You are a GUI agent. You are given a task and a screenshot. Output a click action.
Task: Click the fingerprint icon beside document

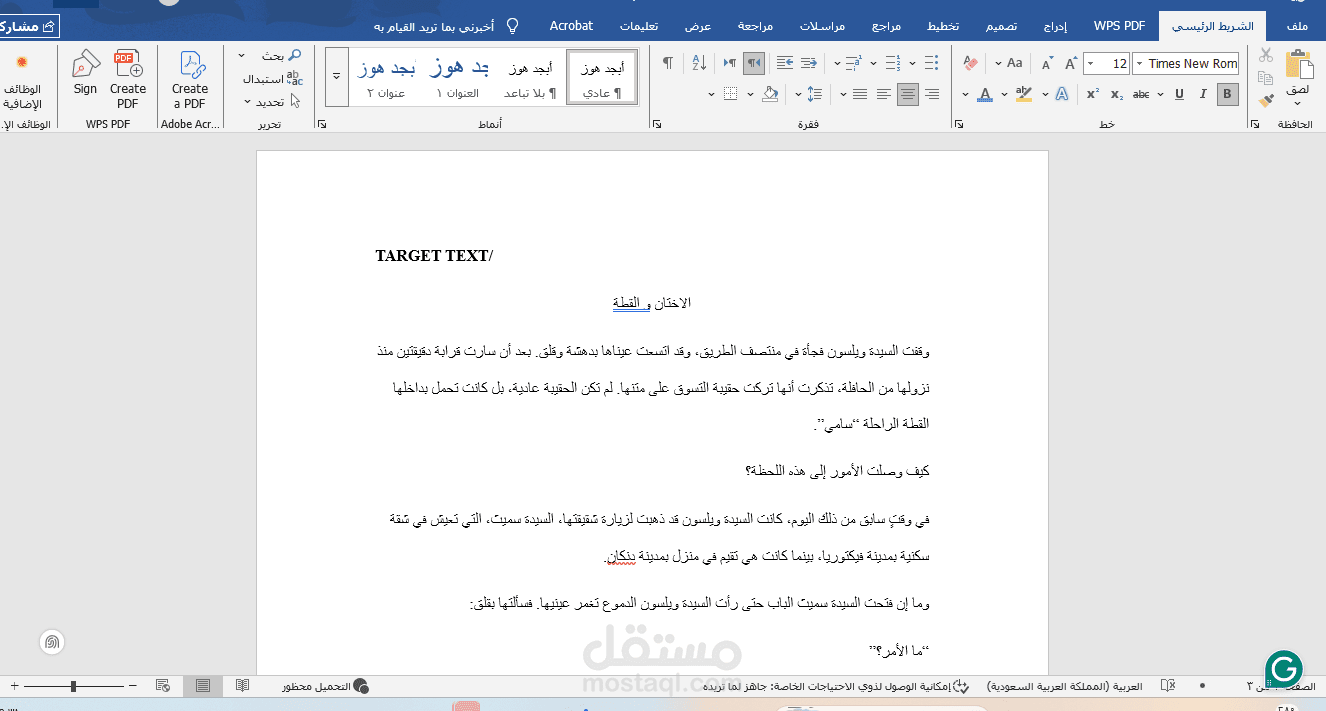click(x=52, y=642)
